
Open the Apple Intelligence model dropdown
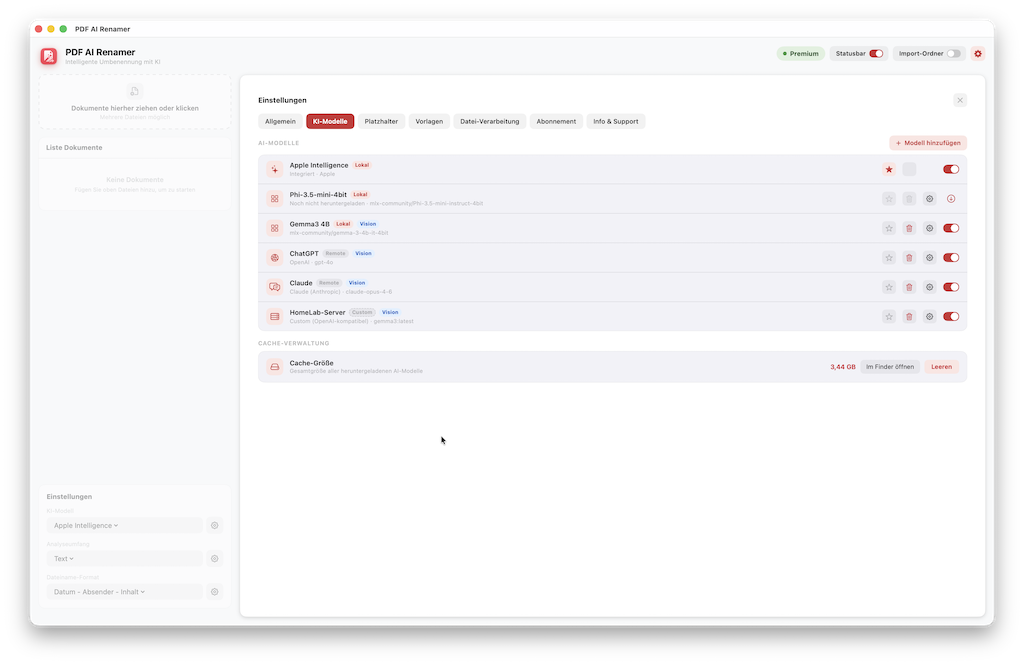[124, 525]
